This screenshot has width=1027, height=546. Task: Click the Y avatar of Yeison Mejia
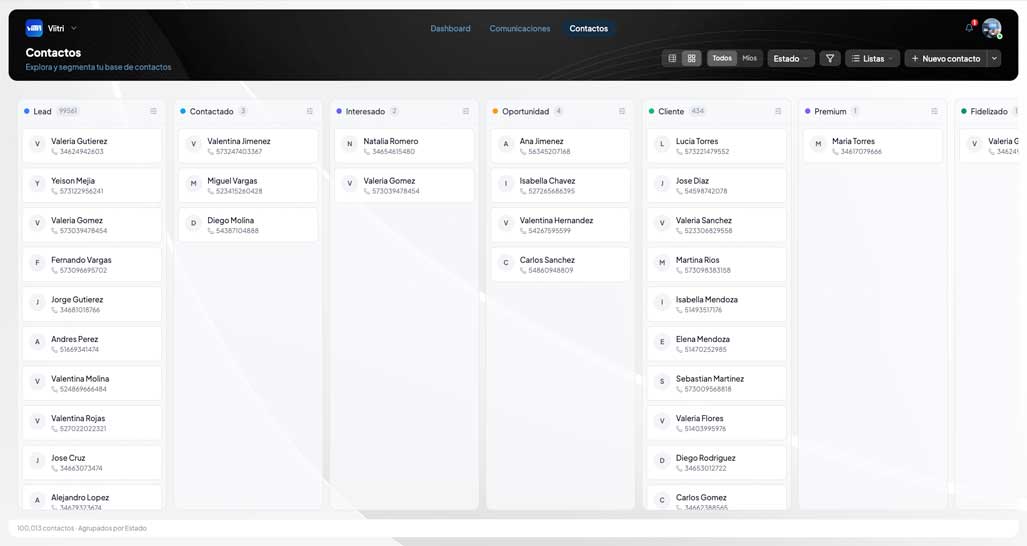37,183
